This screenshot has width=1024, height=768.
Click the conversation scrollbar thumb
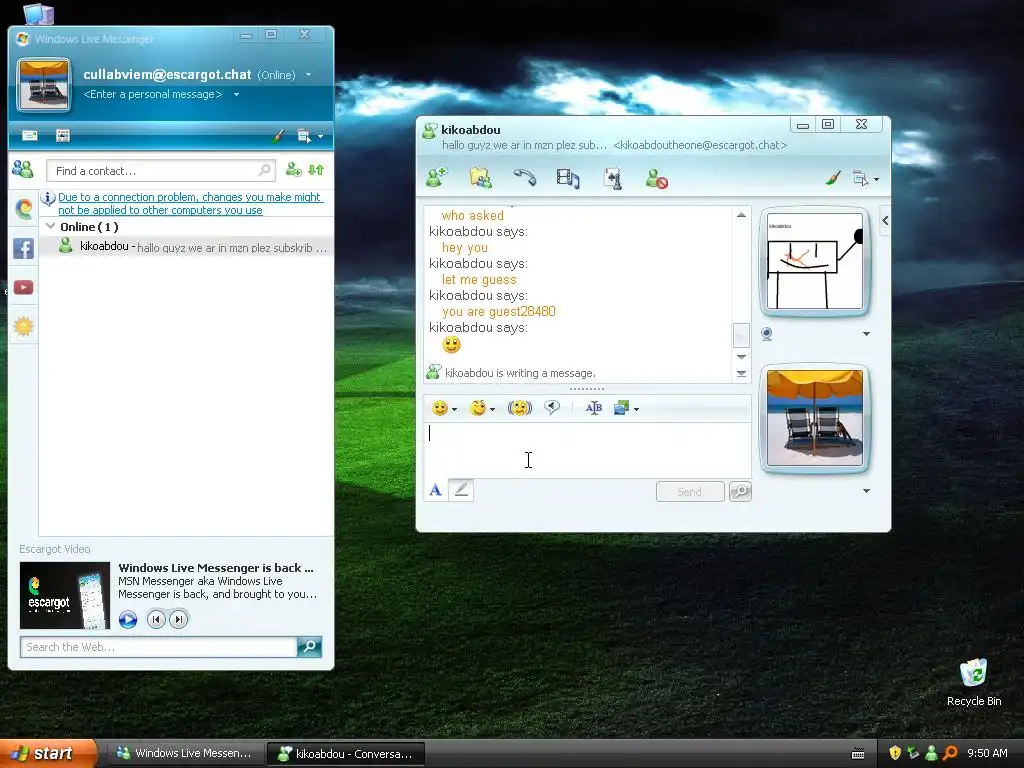tap(741, 336)
